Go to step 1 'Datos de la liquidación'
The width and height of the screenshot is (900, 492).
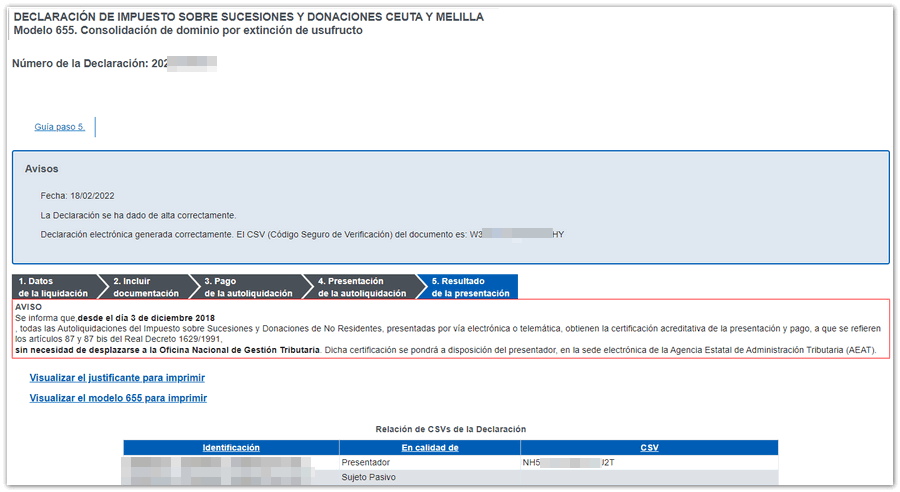tap(52, 287)
